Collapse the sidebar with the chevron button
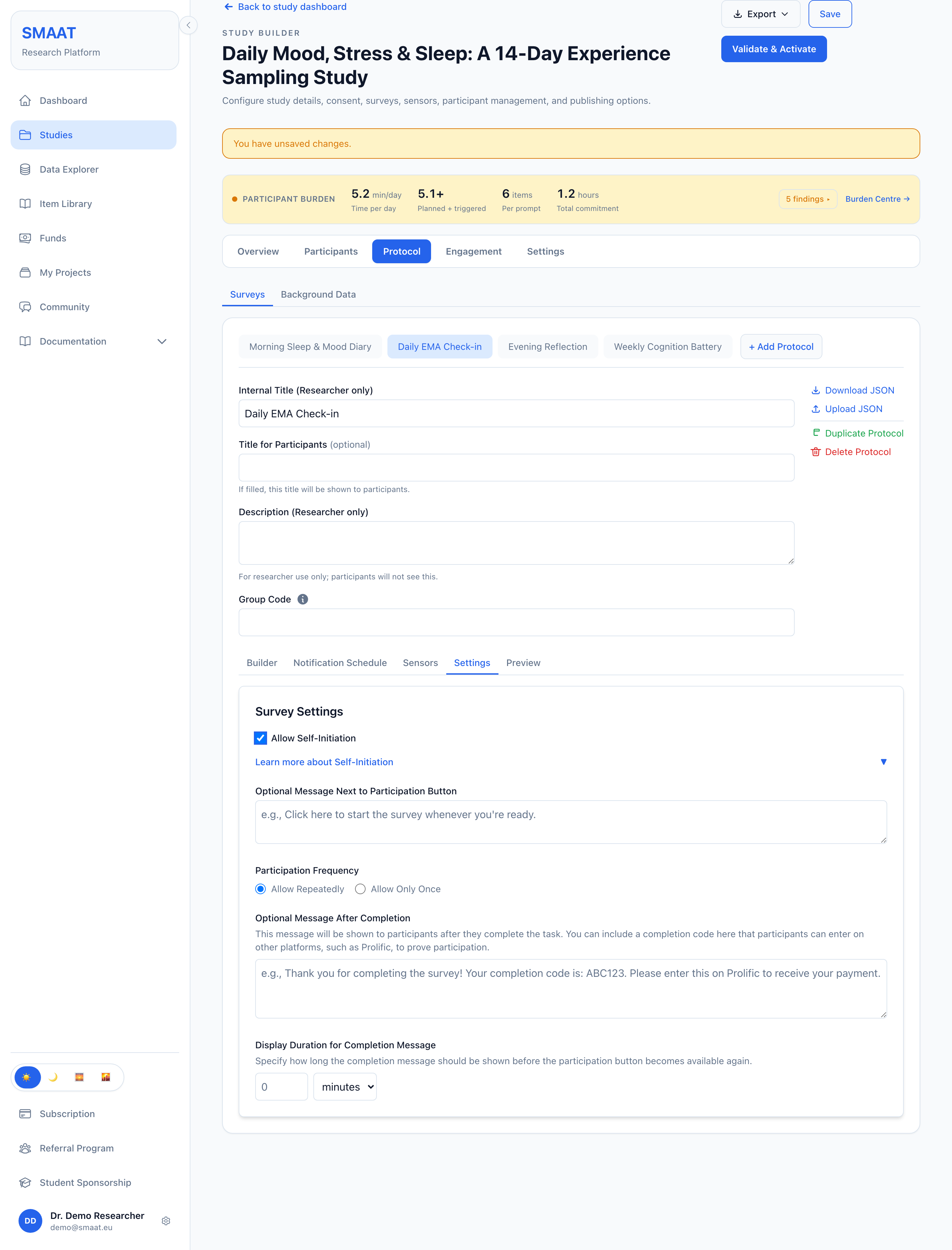The image size is (952, 1250). [188, 25]
